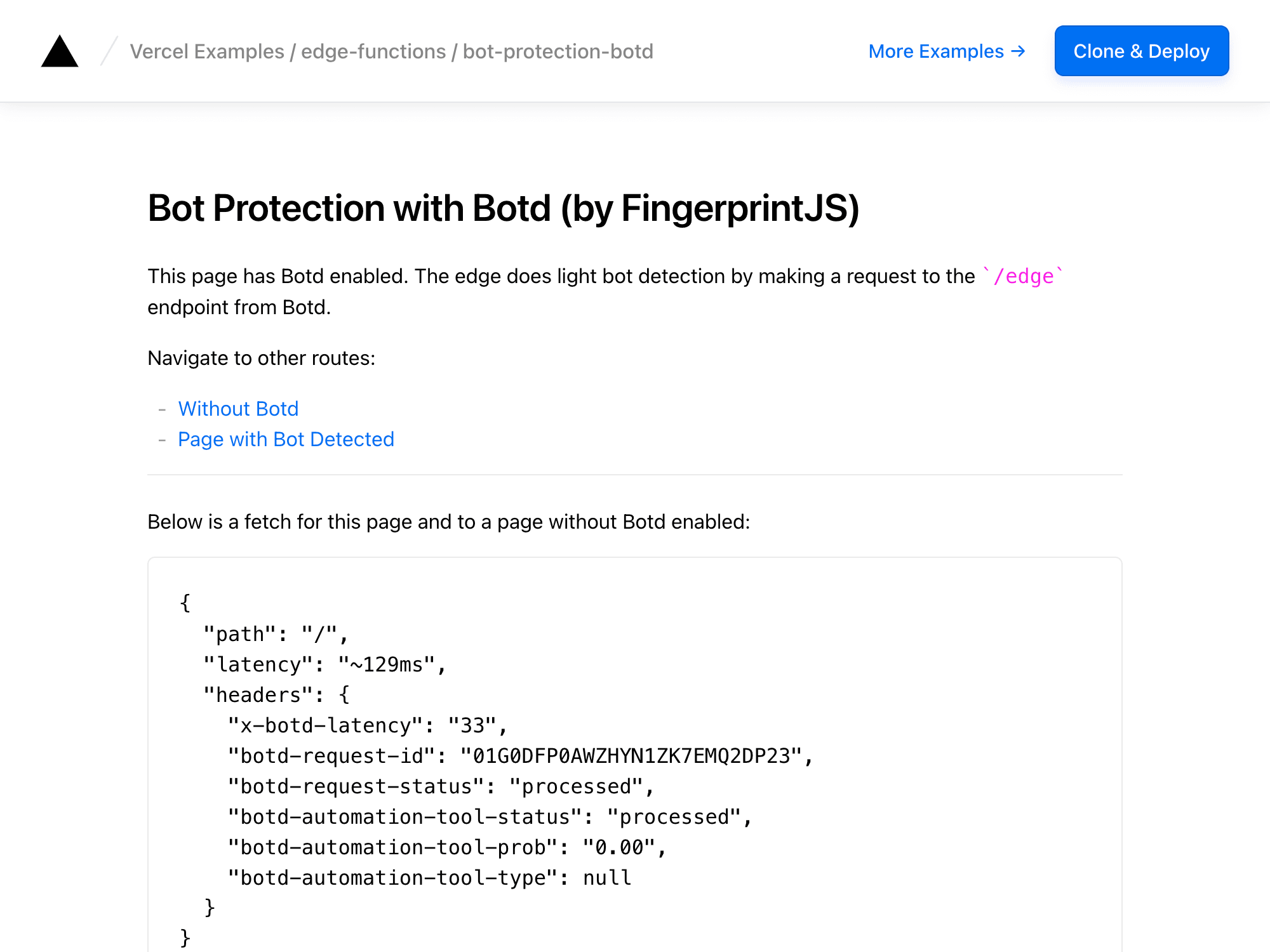Click the Navigate to other routes text
1270x952 pixels.
point(261,358)
